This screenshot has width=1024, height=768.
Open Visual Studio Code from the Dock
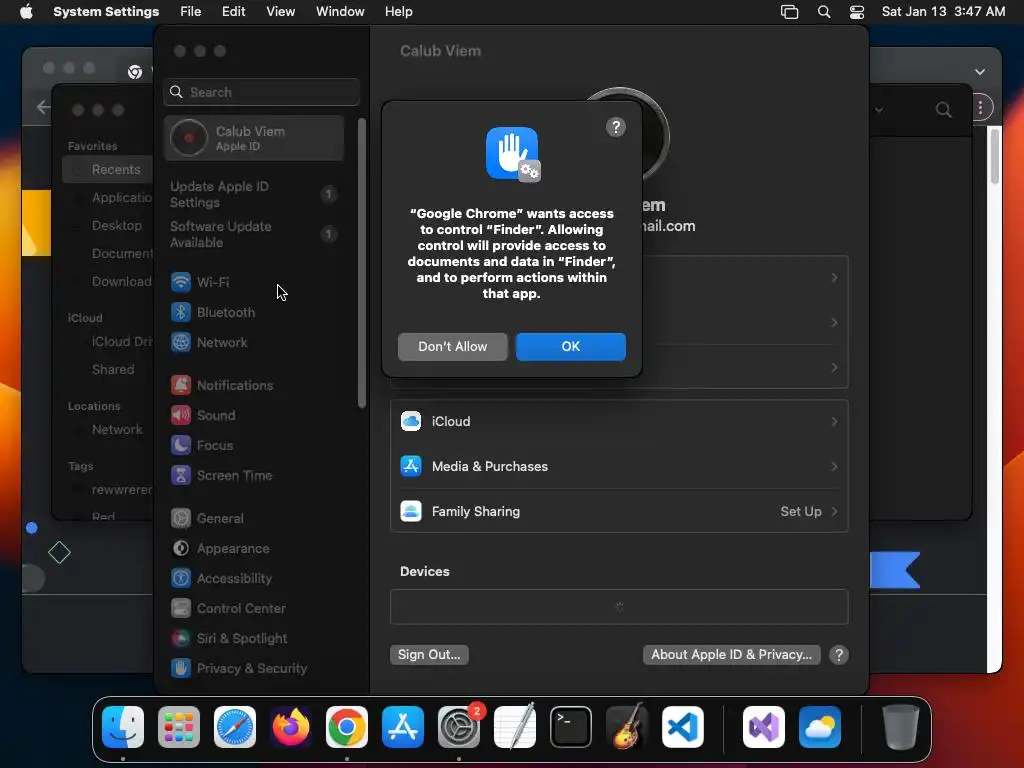pos(683,727)
